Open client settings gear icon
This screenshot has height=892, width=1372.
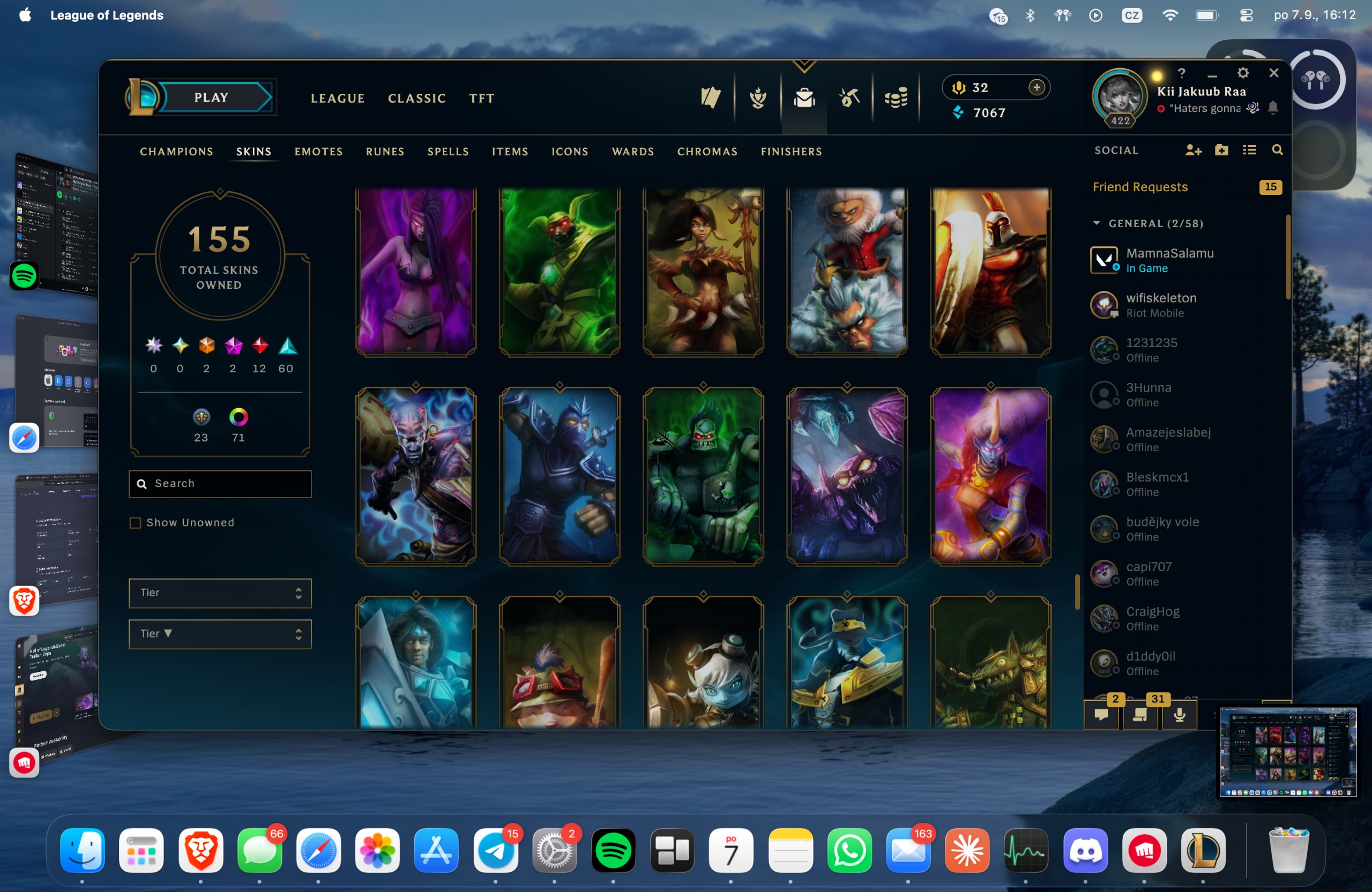(1243, 73)
